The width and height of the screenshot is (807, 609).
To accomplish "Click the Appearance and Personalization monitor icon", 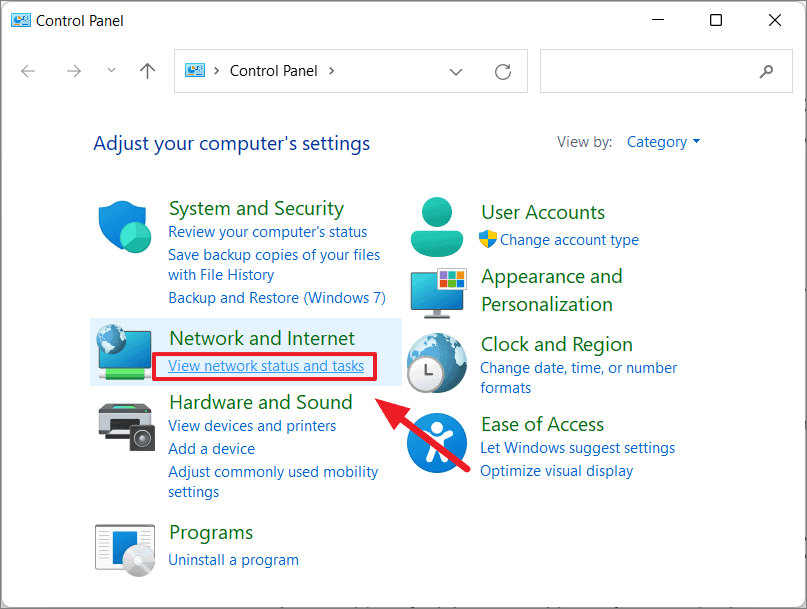I will pyautogui.click(x=437, y=290).
